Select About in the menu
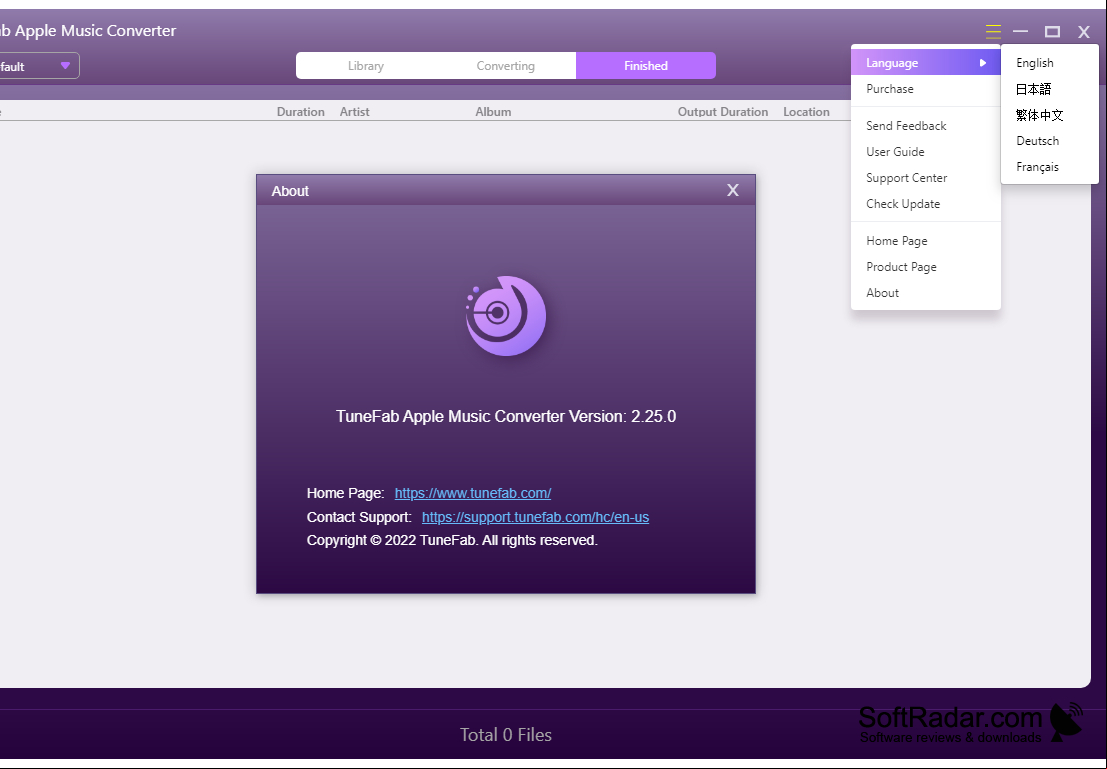This screenshot has height=769, width=1107. pos(926,293)
